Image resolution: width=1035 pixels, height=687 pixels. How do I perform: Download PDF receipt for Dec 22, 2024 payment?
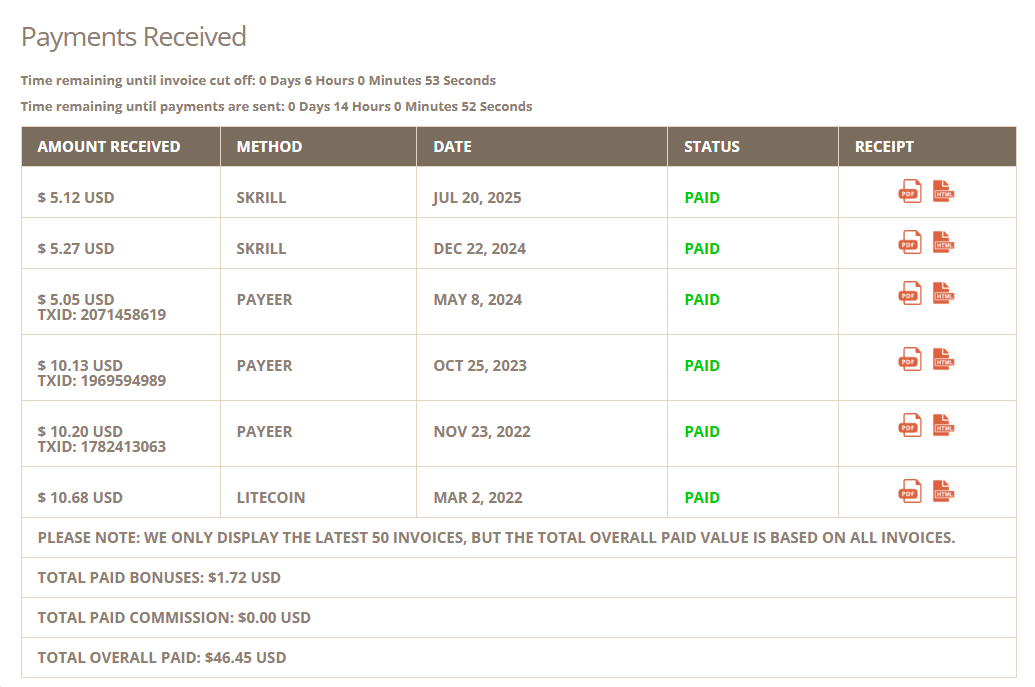(x=910, y=242)
